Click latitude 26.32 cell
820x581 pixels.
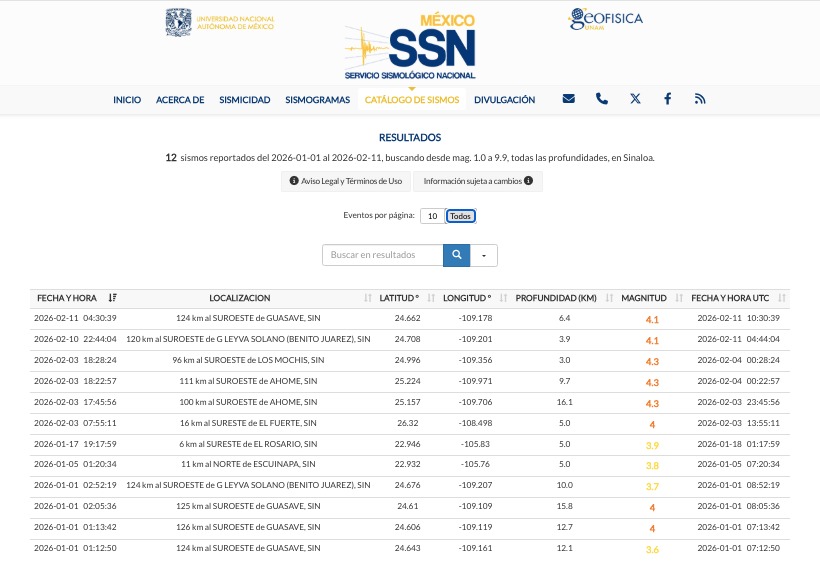tap(407, 423)
